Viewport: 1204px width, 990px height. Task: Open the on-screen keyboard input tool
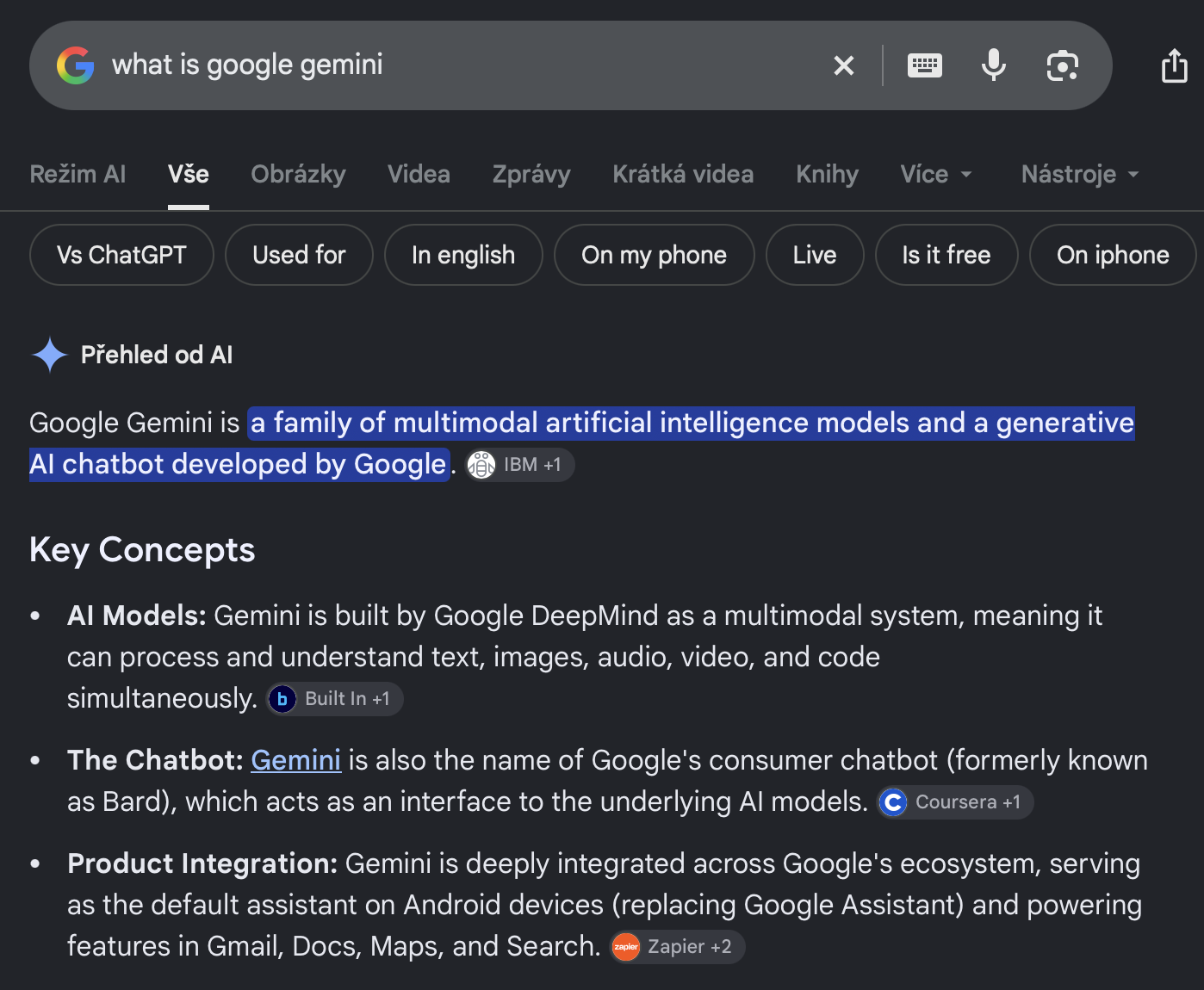[925, 65]
